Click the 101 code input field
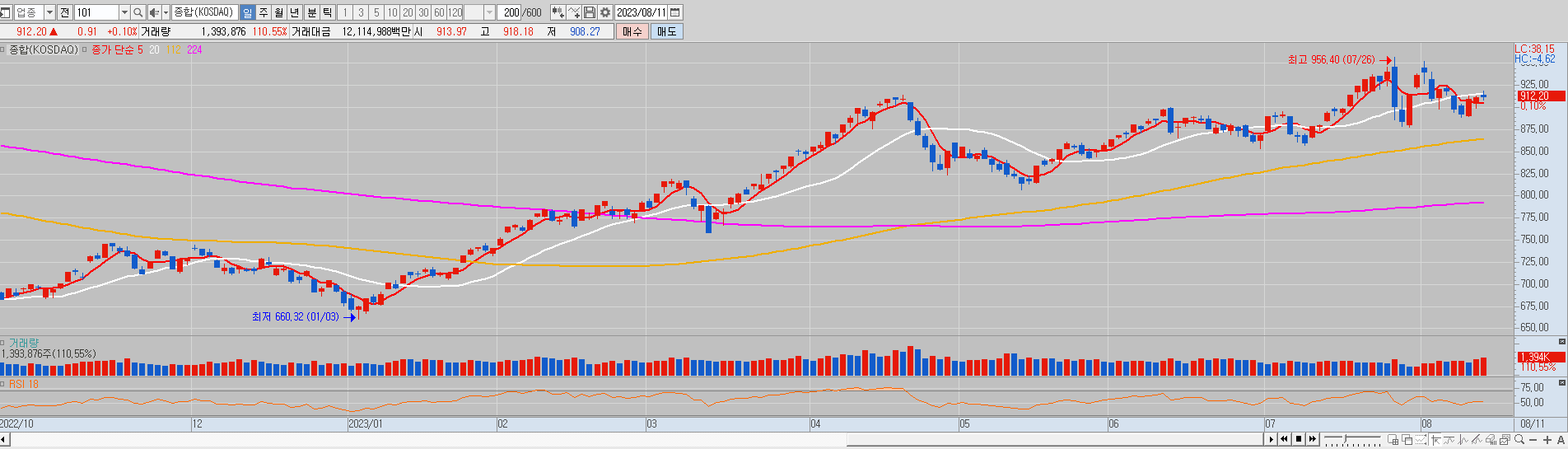Viewport: 1568px width, 449px height. coord(97,12)
